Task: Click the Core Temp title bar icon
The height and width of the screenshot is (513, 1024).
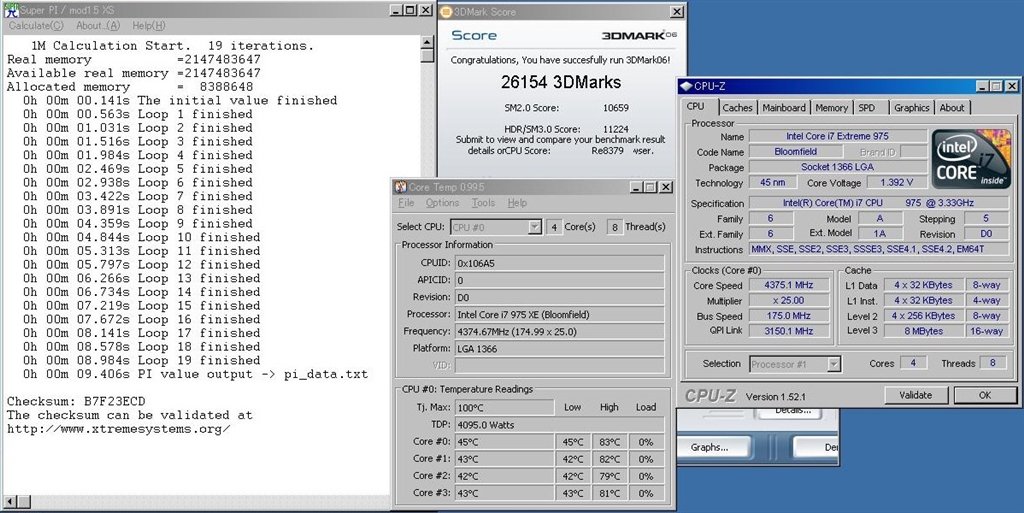Action: click(401, 187)
